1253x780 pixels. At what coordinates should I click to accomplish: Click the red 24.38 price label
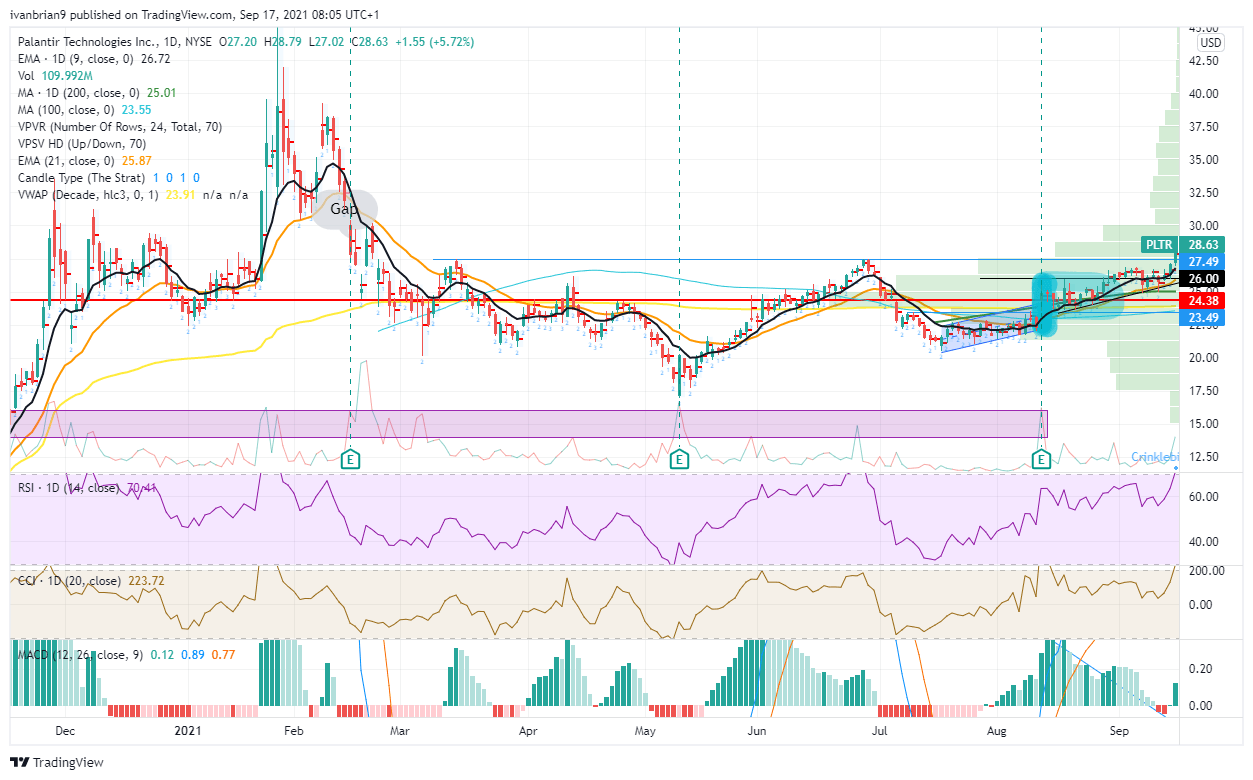tap(1202, 300)
